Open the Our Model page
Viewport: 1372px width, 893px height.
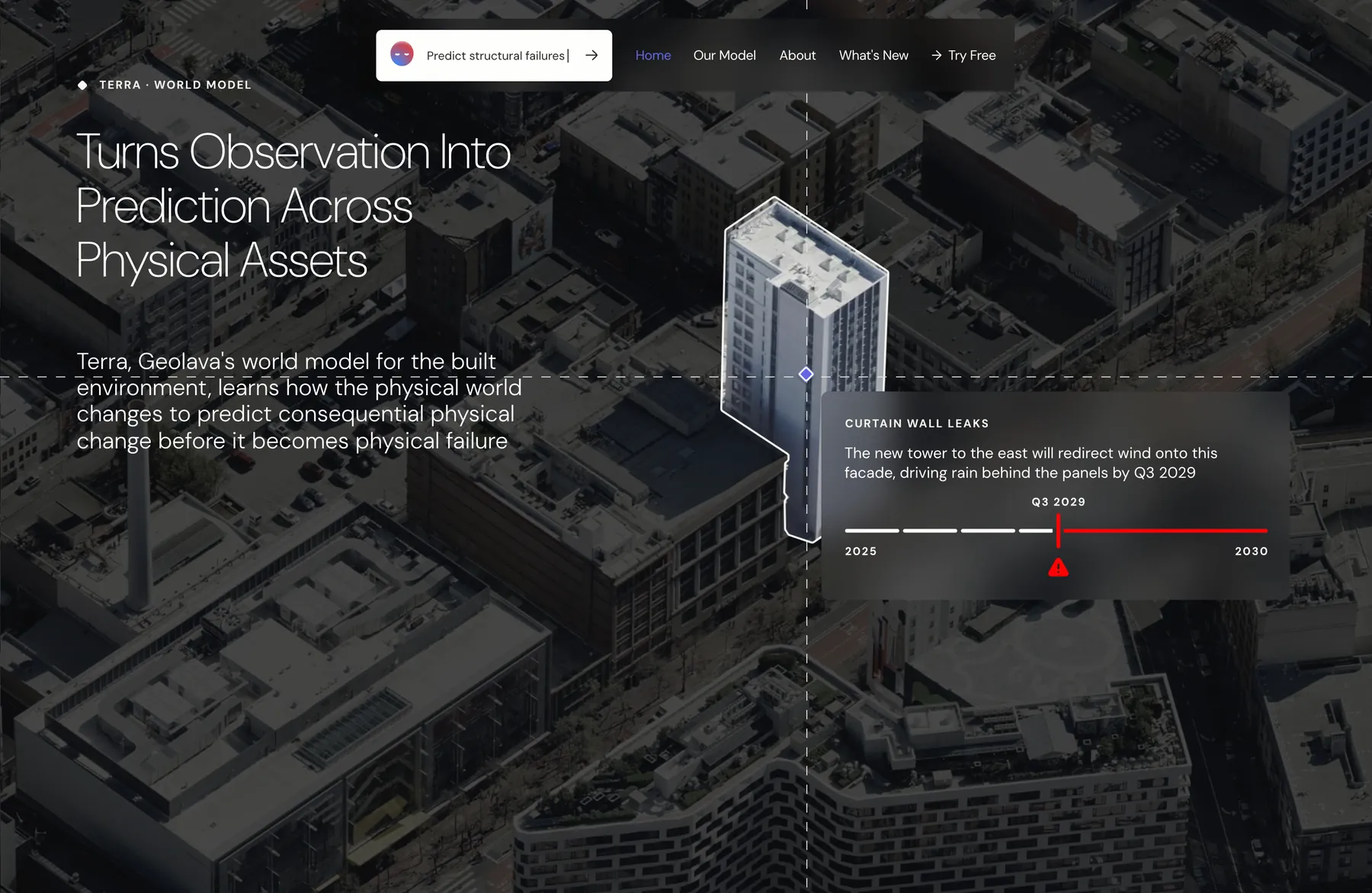(724, 55)
